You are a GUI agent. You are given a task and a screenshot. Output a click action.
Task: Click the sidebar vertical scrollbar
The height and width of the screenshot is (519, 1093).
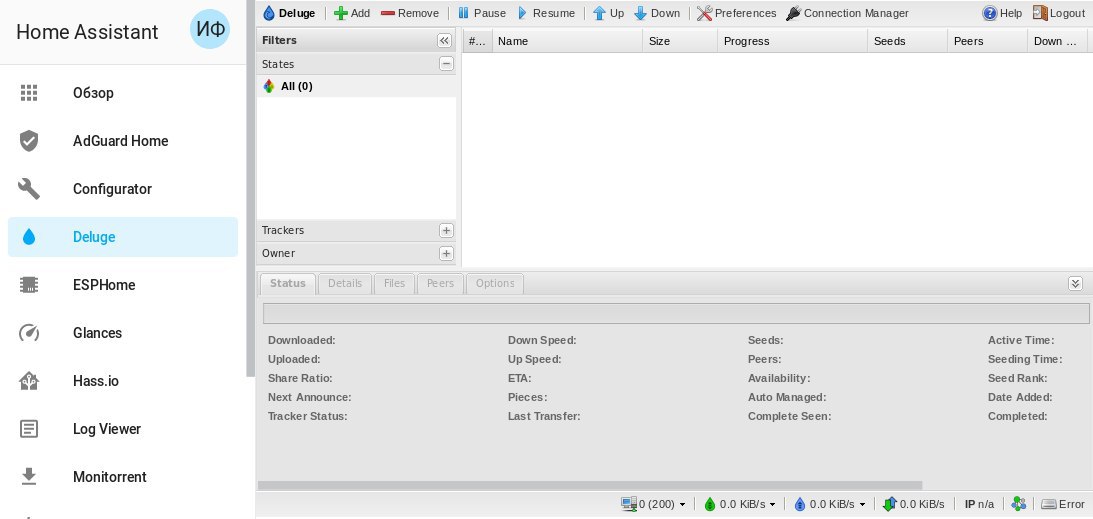click(x=250, y=188)
